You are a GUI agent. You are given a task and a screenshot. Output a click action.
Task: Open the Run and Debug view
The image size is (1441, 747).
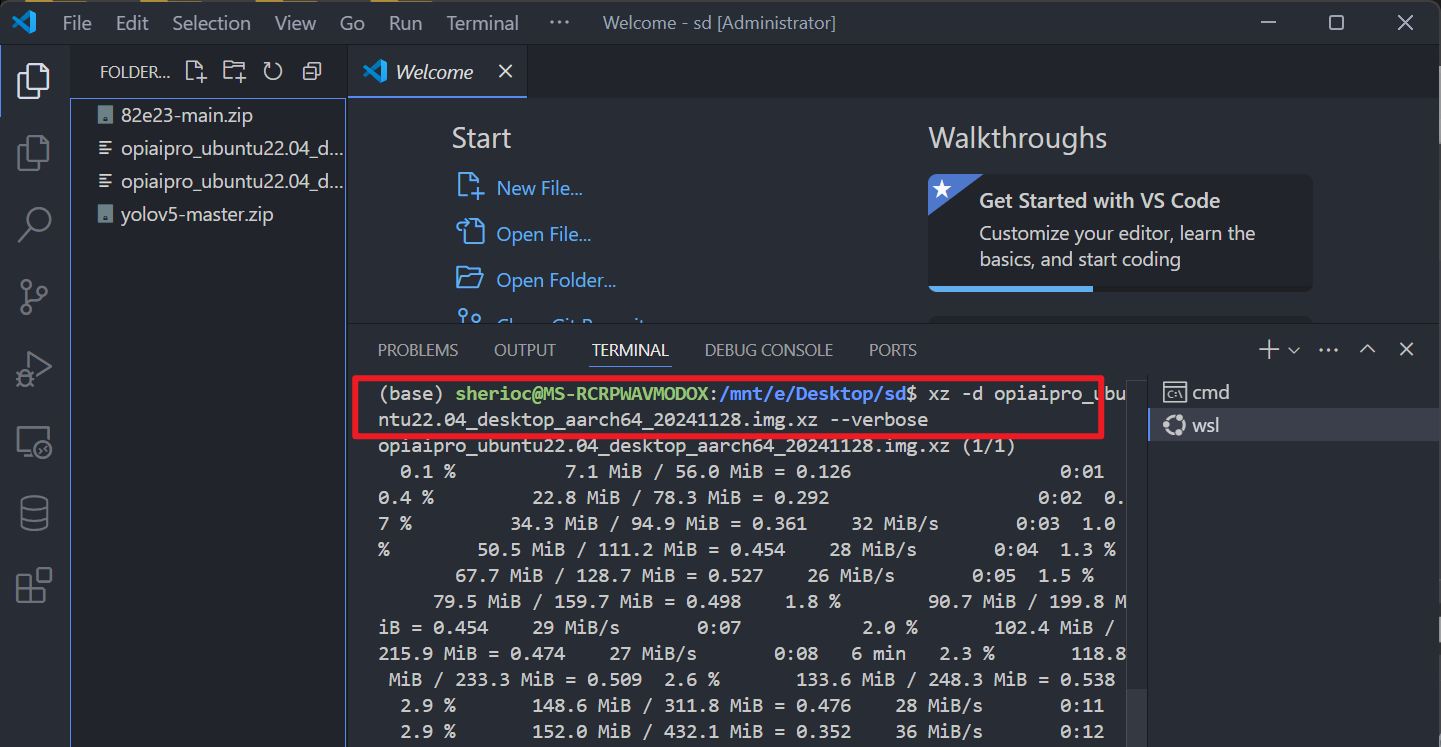[x=34, y=369]
